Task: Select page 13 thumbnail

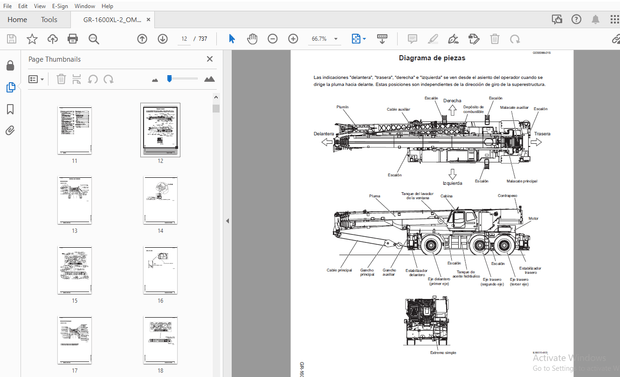Action: coord(75,201)
